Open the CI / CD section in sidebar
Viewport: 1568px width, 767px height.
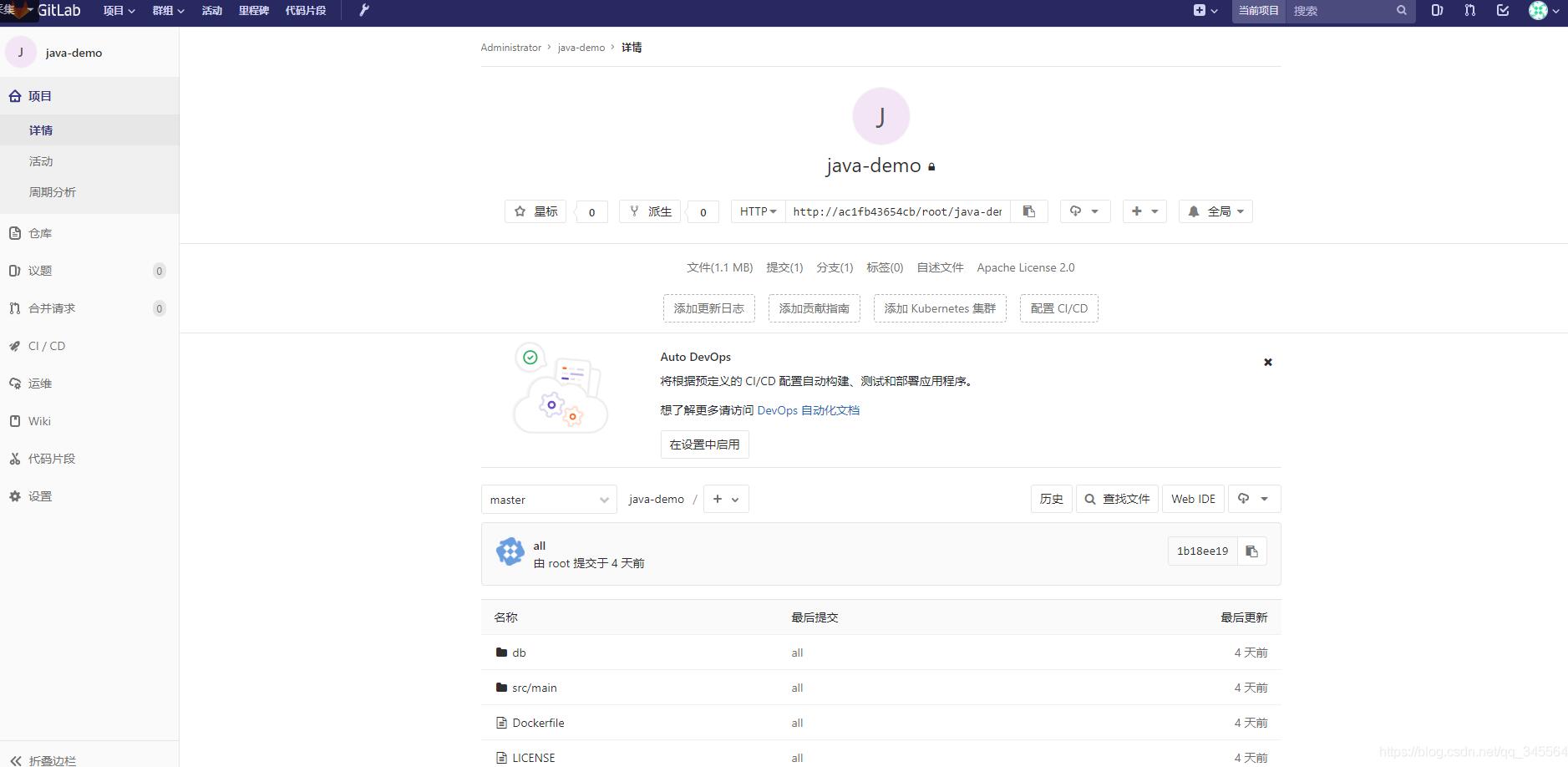click(45, 345)
